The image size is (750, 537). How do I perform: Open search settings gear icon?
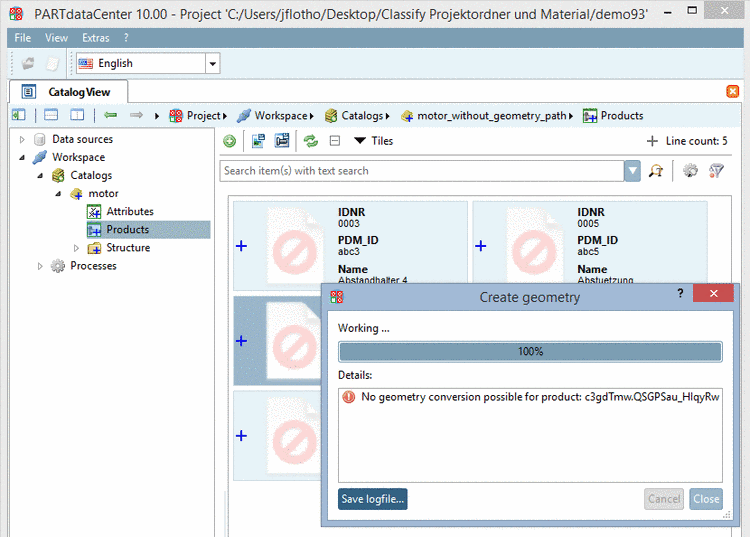click(x=690, y=171)
